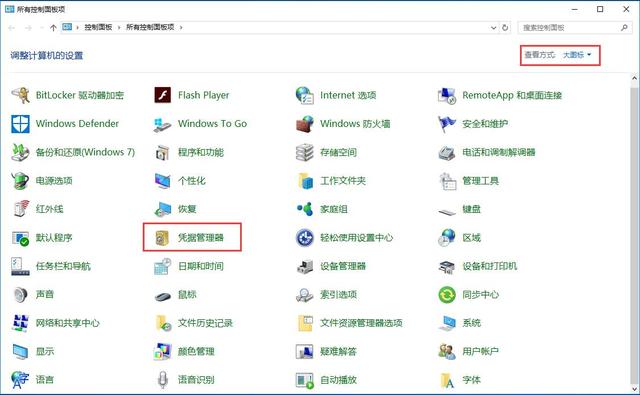
Task: Open the 电源选项 battery icon
Action: [x=20, y=181]
